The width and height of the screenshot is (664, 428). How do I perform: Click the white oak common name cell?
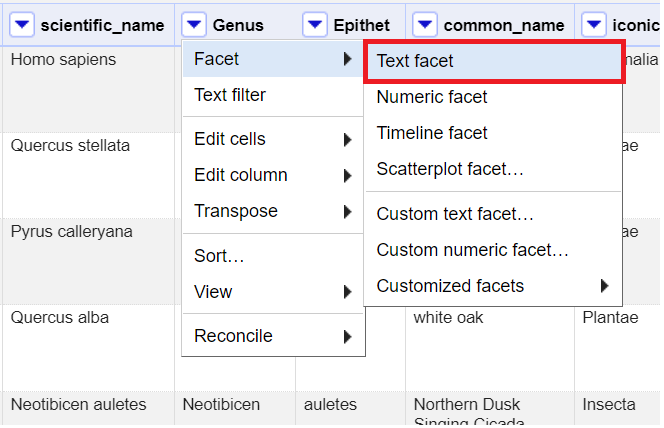(x=490, y=348)
